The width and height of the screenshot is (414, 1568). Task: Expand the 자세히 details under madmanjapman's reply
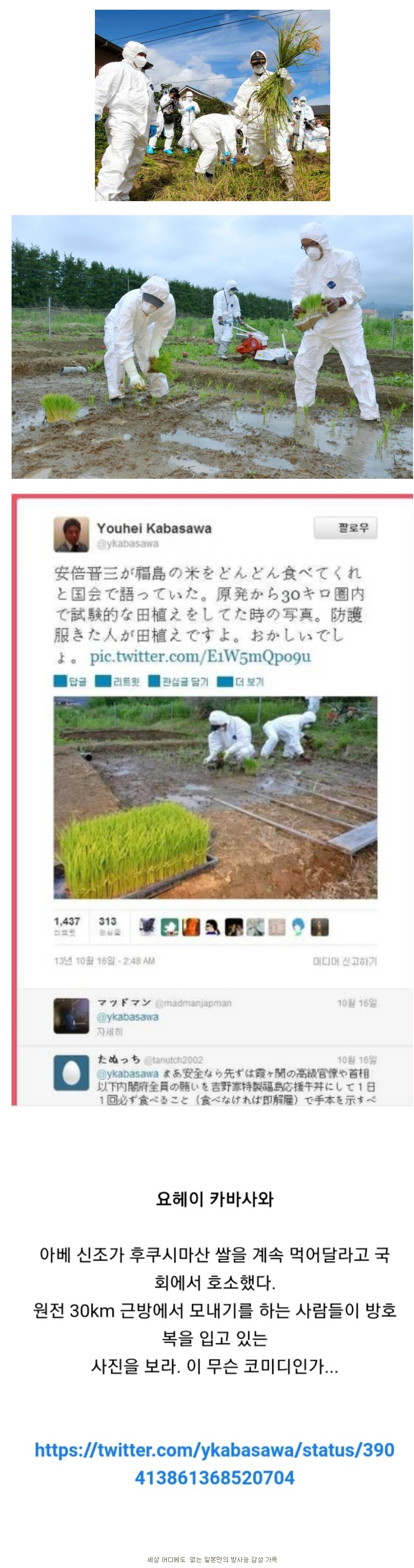coord(110,1031)
